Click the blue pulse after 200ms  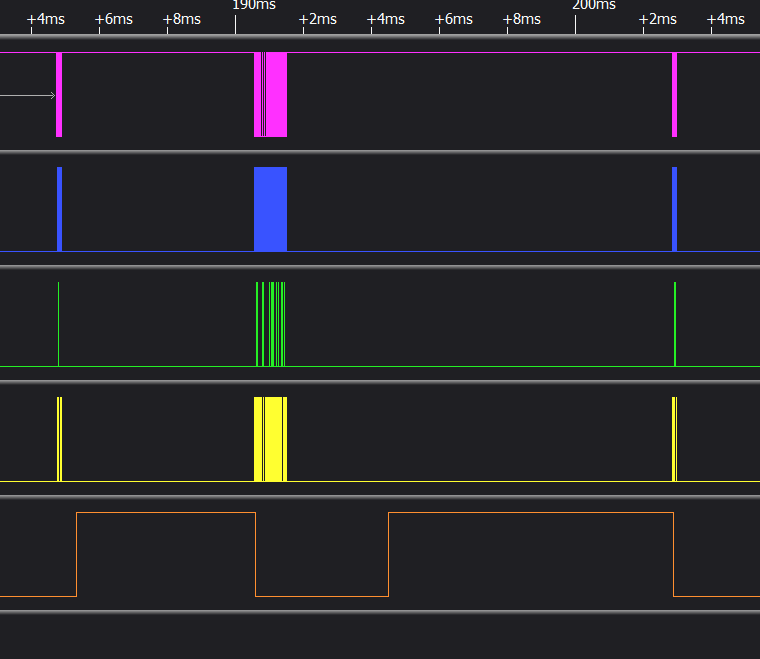coord(675,209)
